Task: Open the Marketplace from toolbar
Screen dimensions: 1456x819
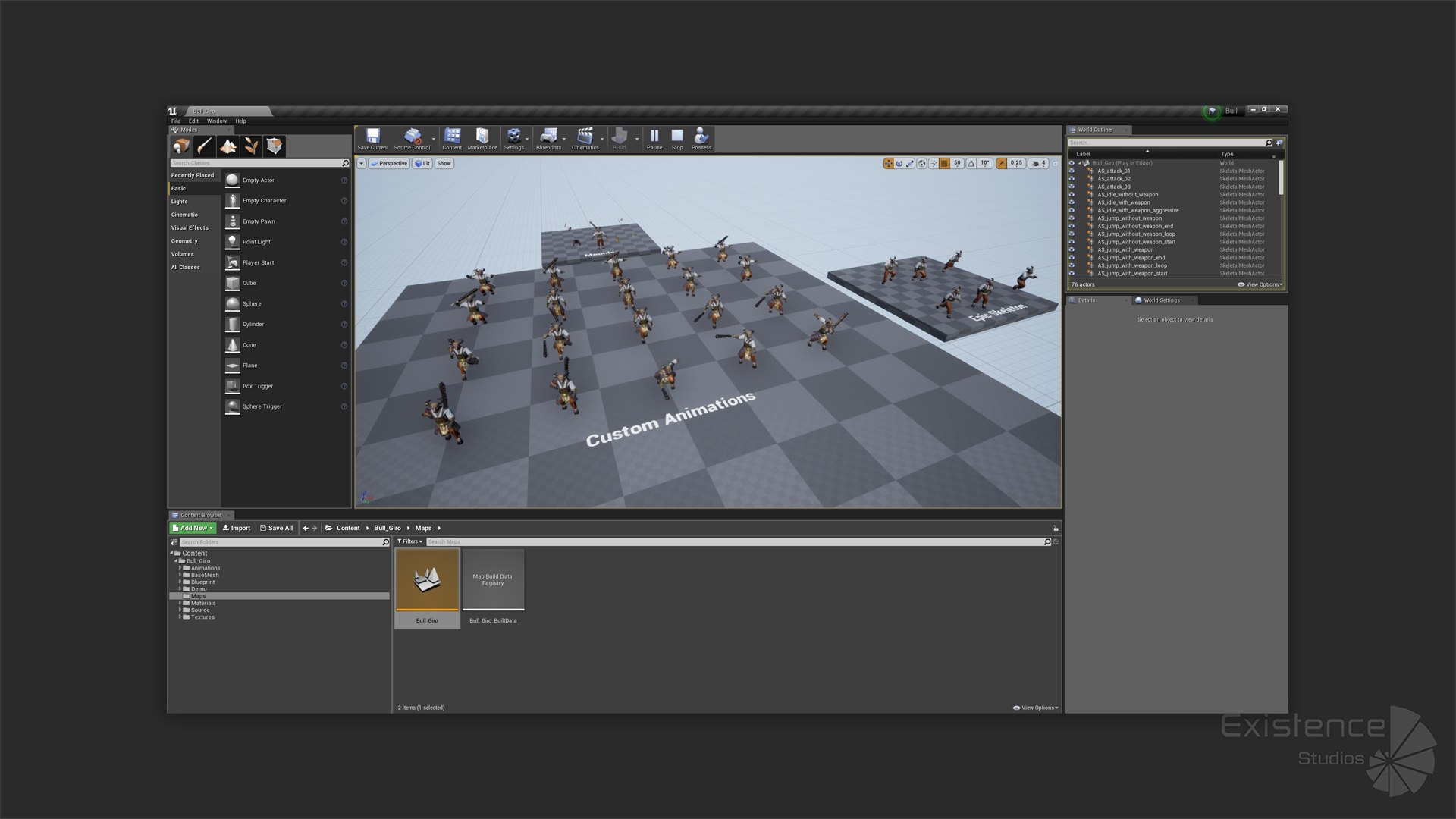Action: (482, 138)
